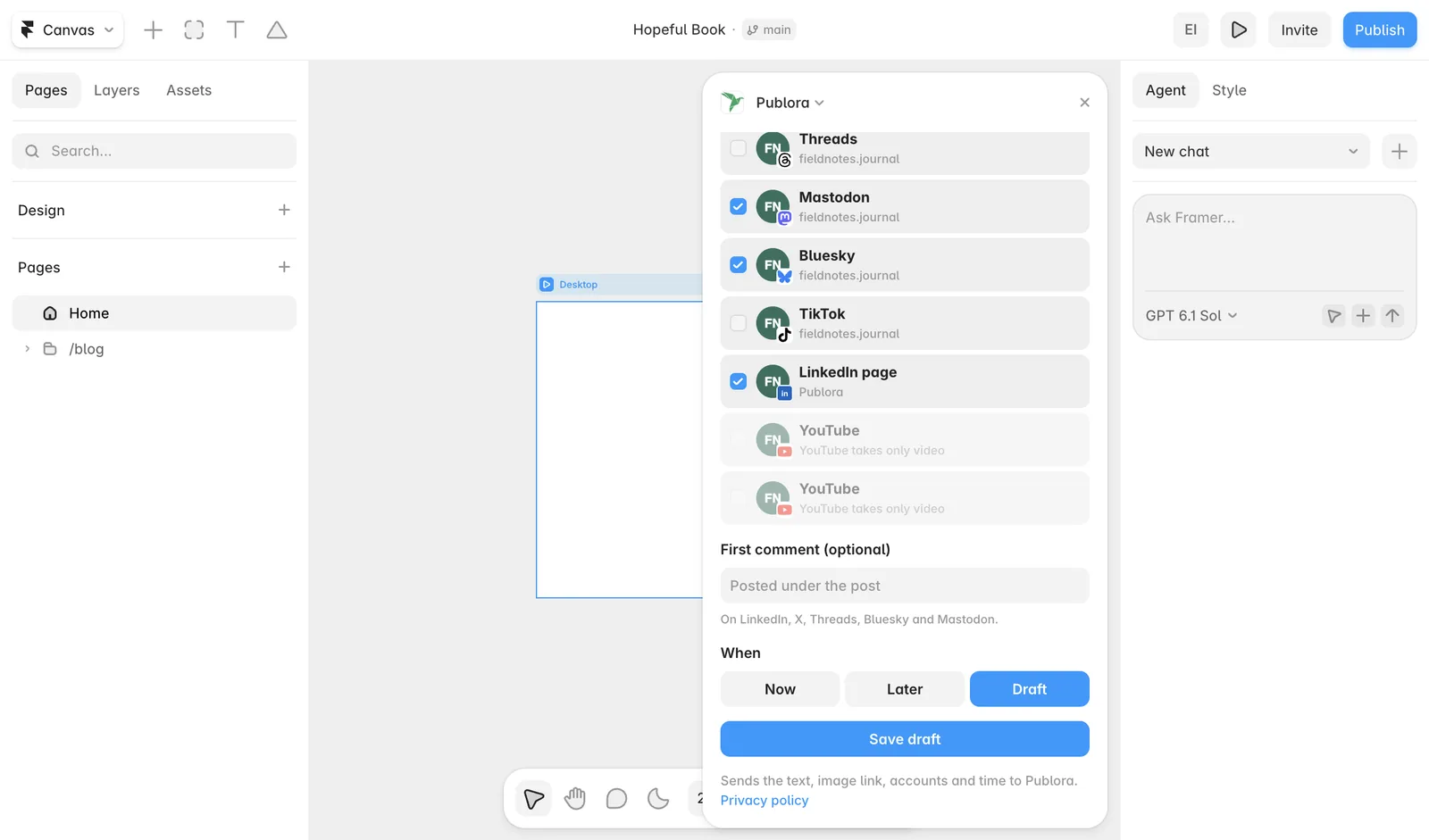The image size is (1429, 840).
Task: Click the First comment input field
Action: 905,586
